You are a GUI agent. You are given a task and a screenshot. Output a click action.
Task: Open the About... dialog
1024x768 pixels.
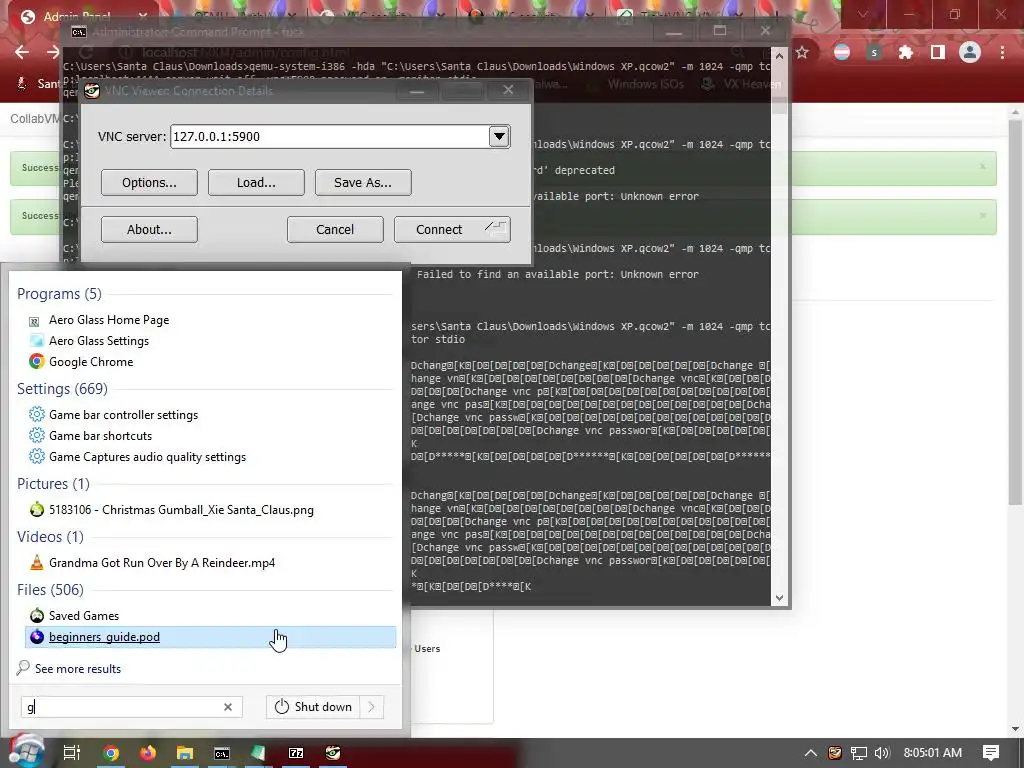point(149,229)
